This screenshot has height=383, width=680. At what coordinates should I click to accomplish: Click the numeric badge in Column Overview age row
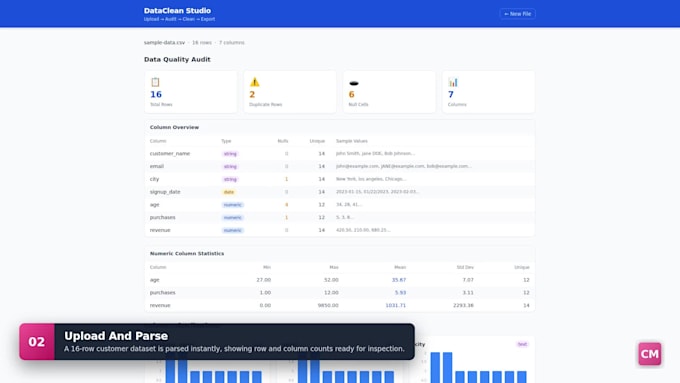(x=233, y=205)
